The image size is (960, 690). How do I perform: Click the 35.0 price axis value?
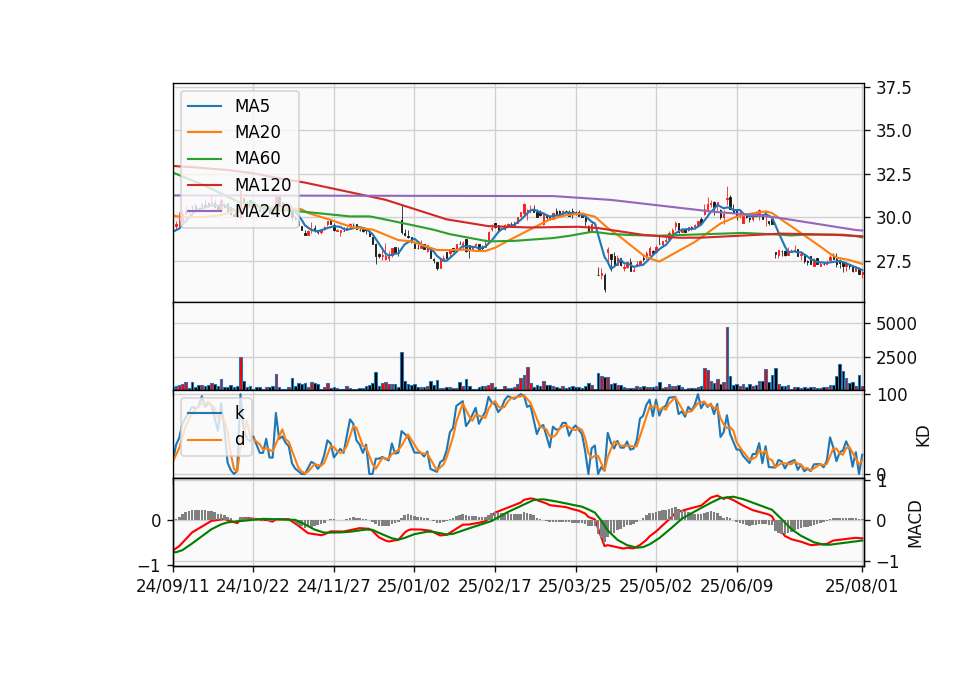893,131
